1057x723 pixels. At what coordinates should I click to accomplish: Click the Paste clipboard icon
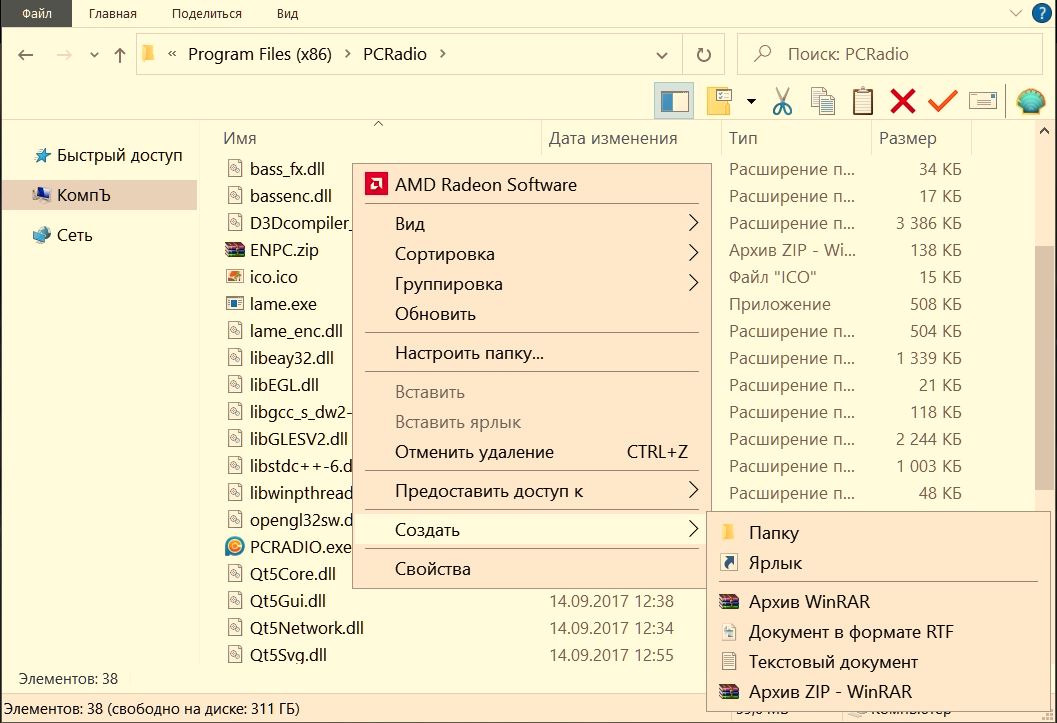(863, 102)
